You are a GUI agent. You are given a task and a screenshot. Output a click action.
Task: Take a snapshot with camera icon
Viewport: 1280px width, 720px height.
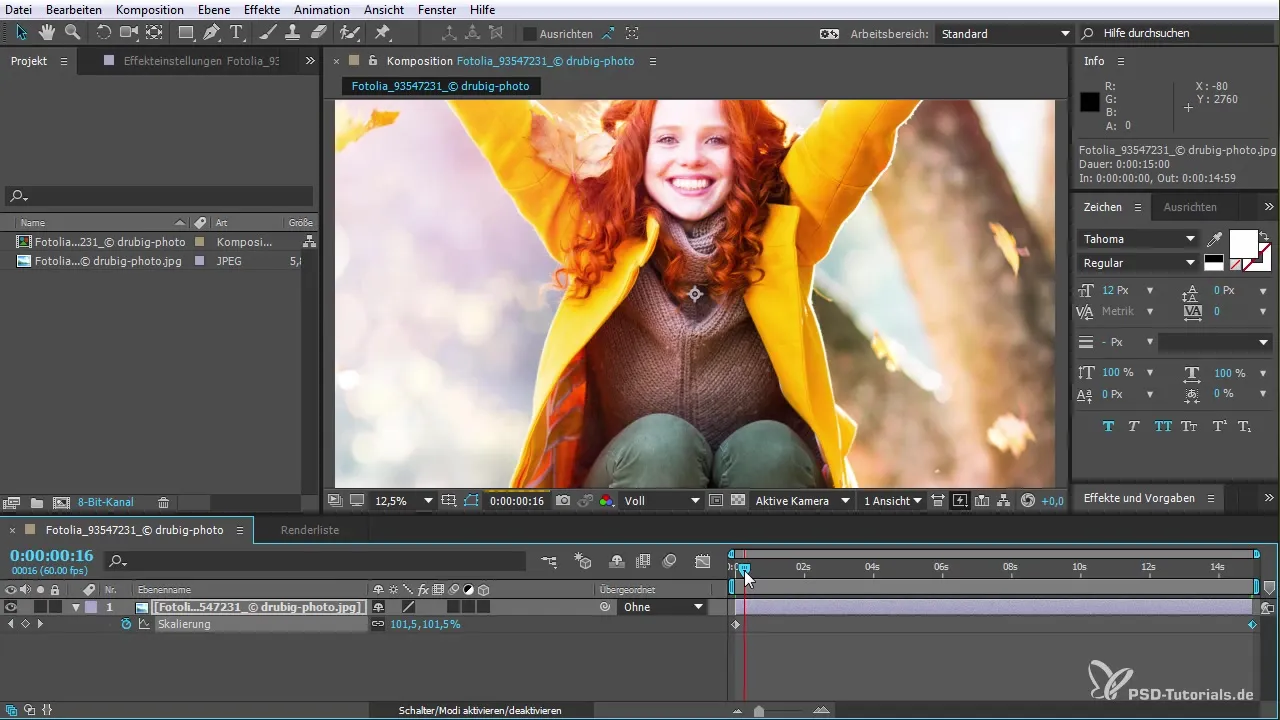click(x=563, y=501)
